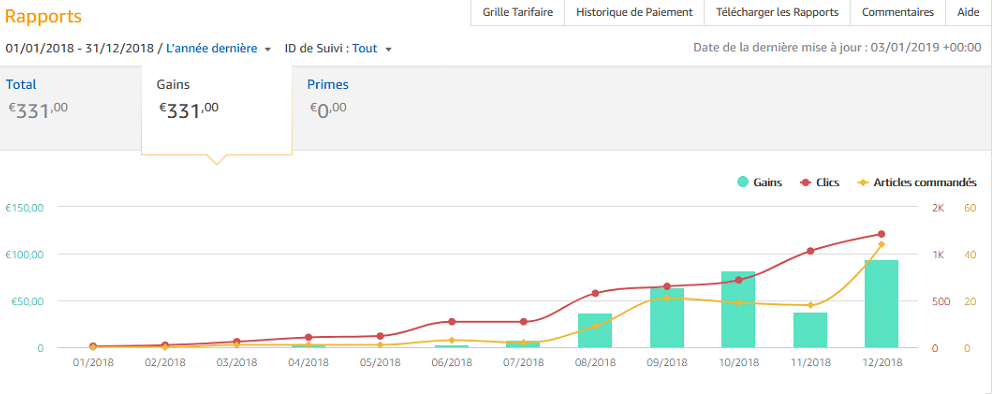
Task: Click the date range dropdown arrow
Action: (268, 49)
